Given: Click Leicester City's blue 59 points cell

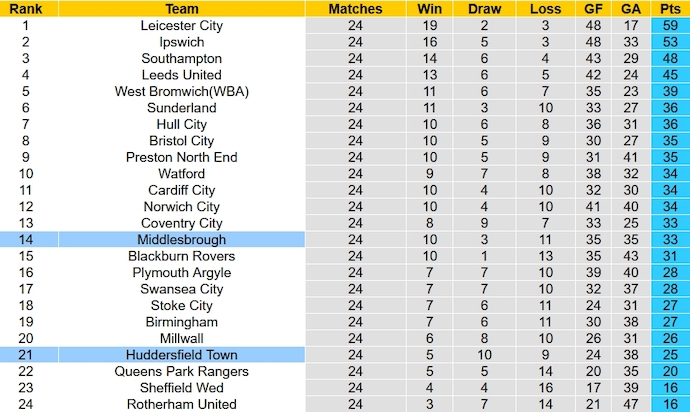Looking at the screenshot, I should [x=669, y=26].
